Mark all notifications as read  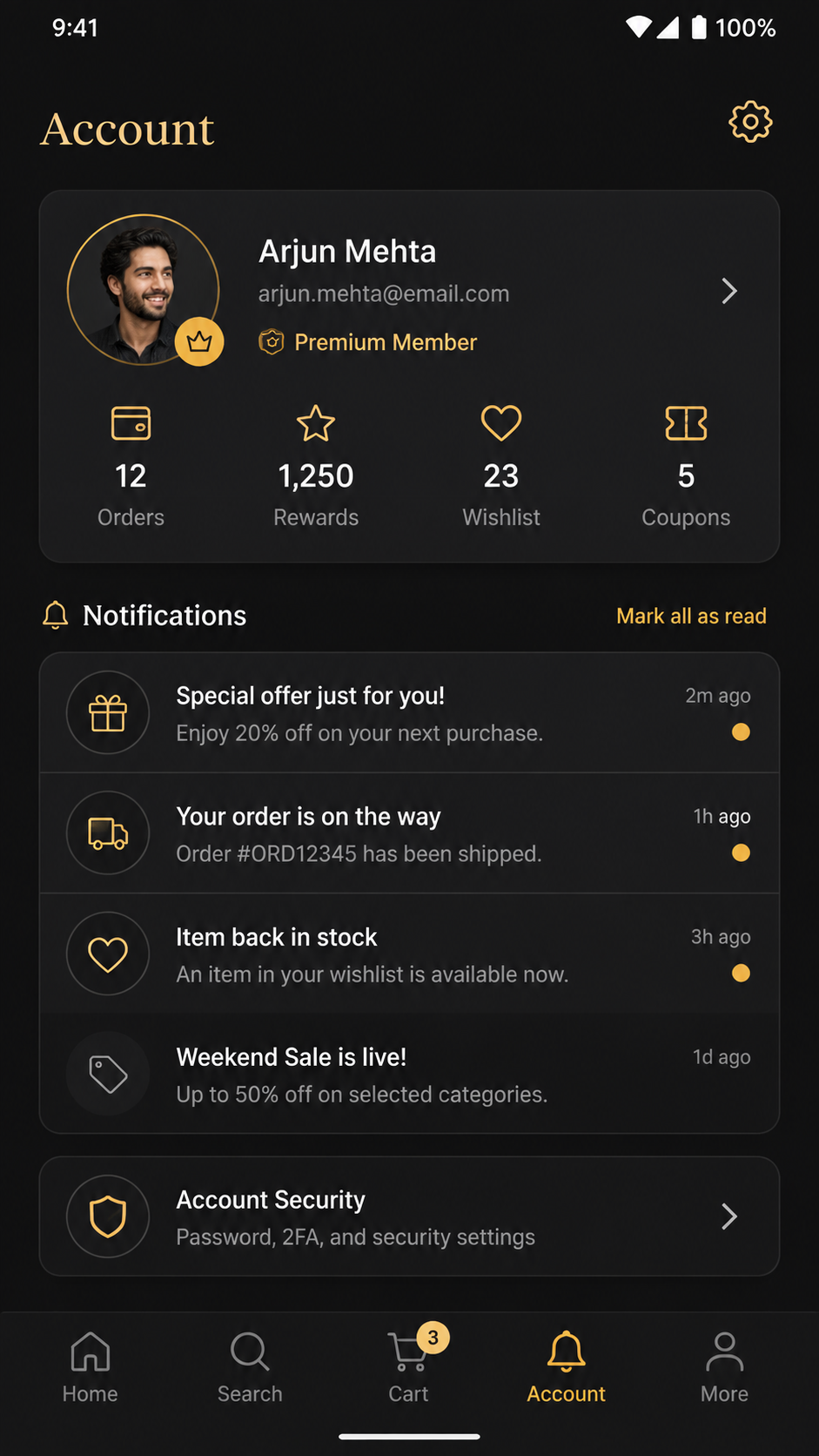click(691, 616)
